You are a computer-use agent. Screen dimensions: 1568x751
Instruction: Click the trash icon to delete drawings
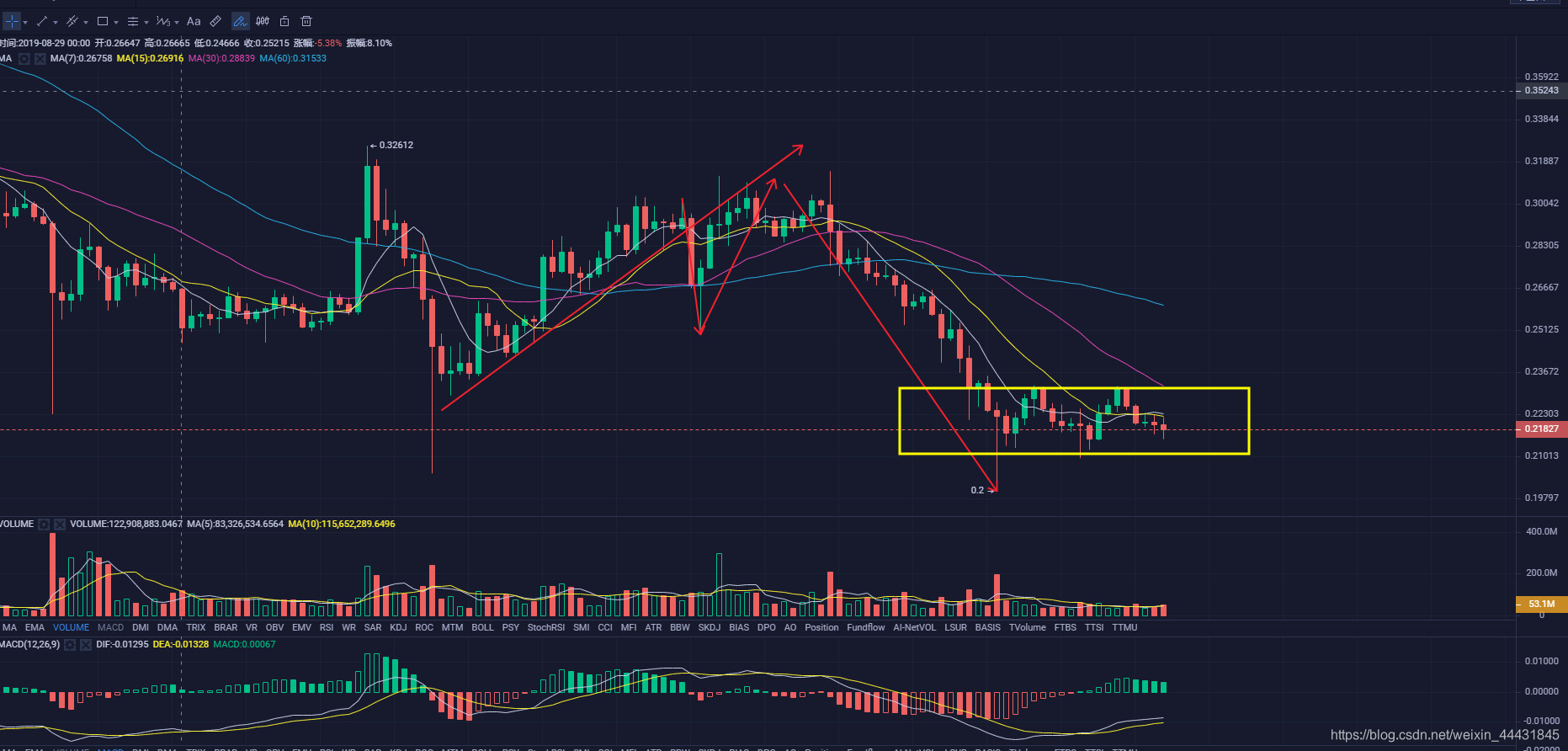point(306,21)
